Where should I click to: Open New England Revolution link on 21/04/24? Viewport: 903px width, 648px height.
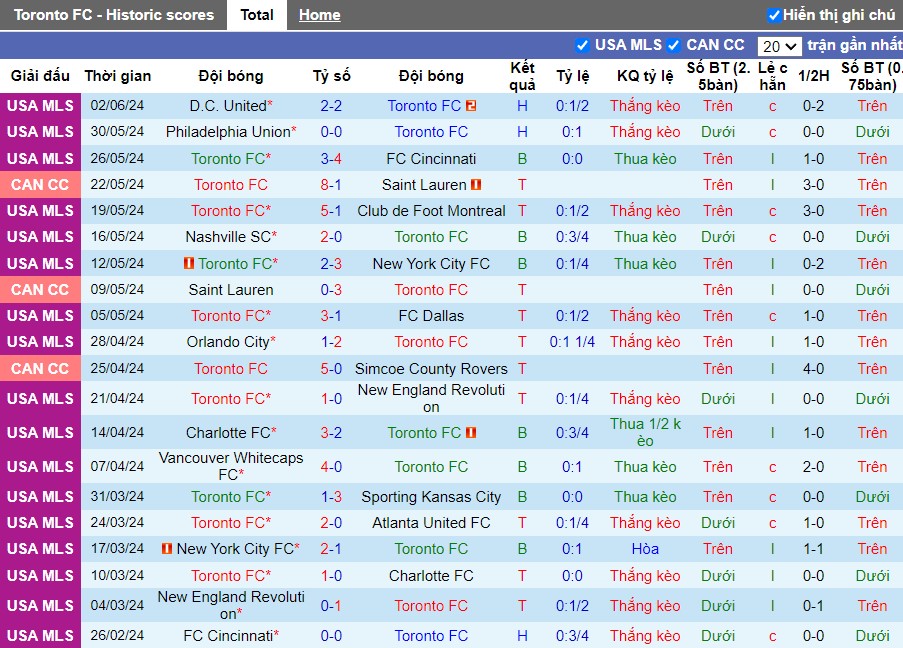[431, 398]
